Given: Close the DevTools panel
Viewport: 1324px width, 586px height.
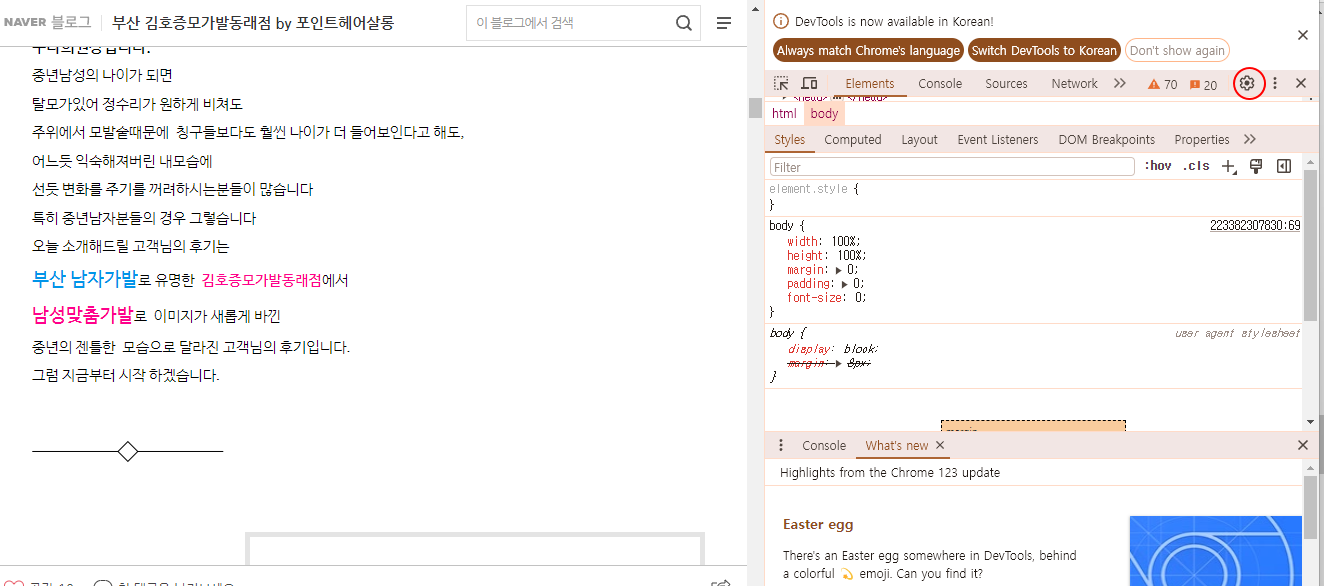Looking at the screenshot, I should 1301,83.
